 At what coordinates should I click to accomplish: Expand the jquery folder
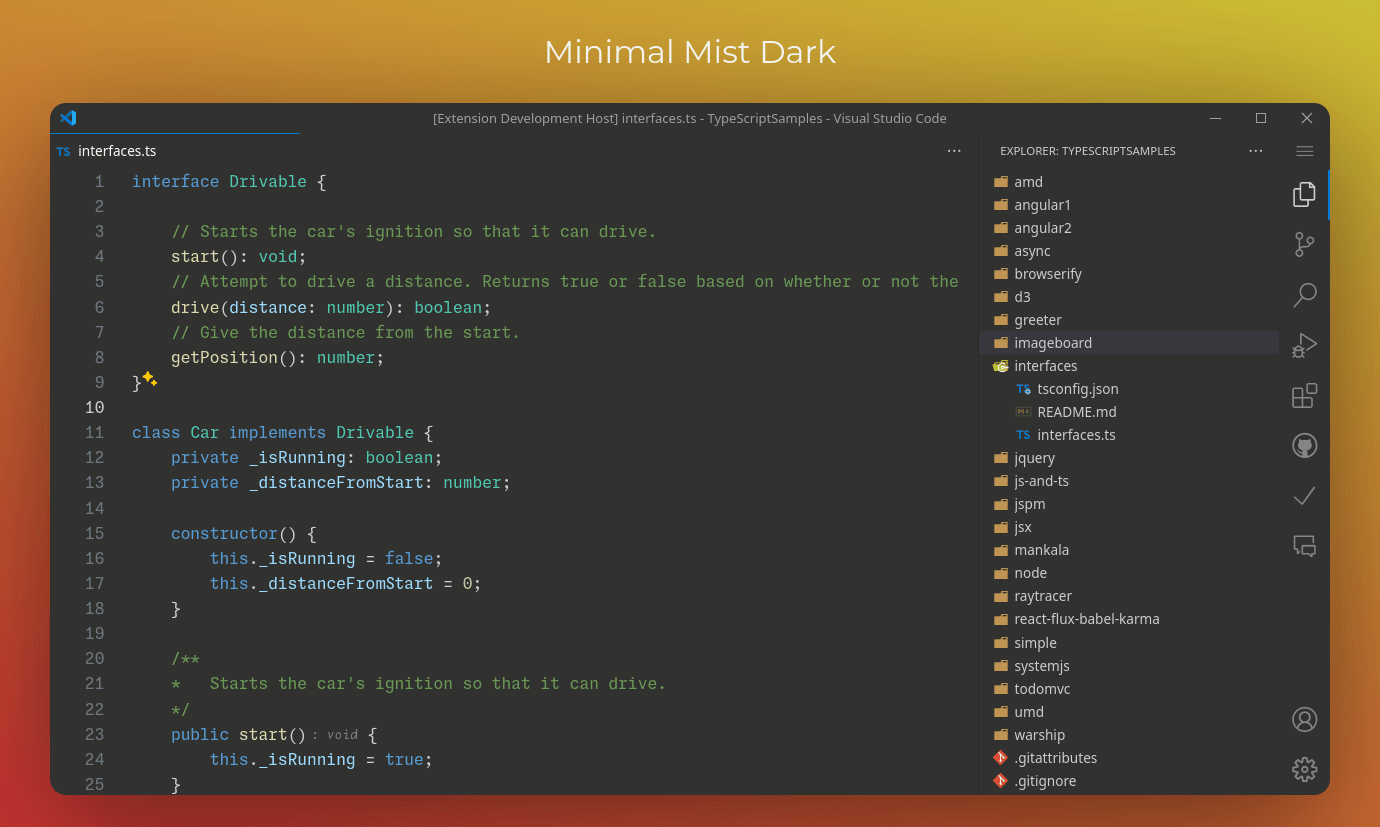1034,457
